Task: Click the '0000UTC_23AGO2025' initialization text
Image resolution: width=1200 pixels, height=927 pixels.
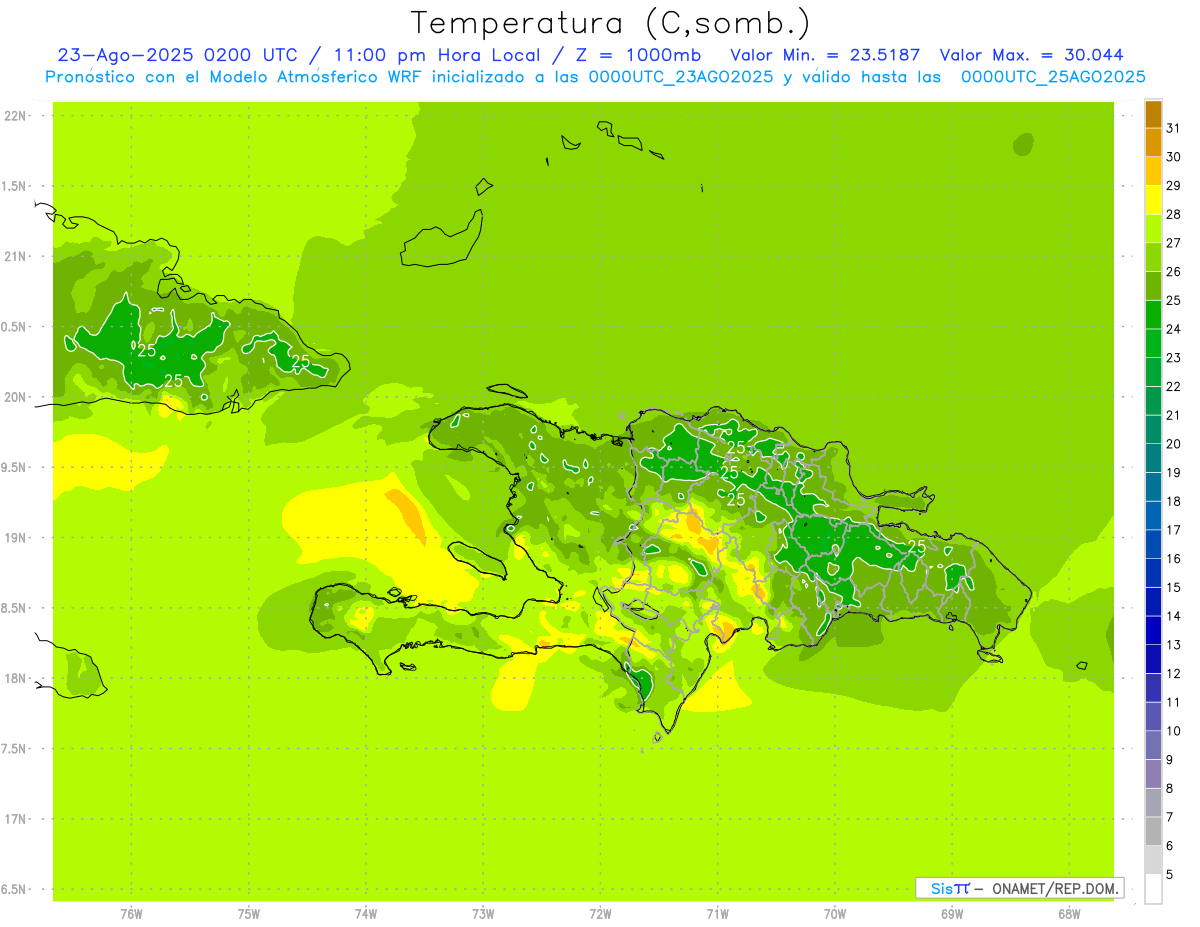Action: click(x=680, y=76)
